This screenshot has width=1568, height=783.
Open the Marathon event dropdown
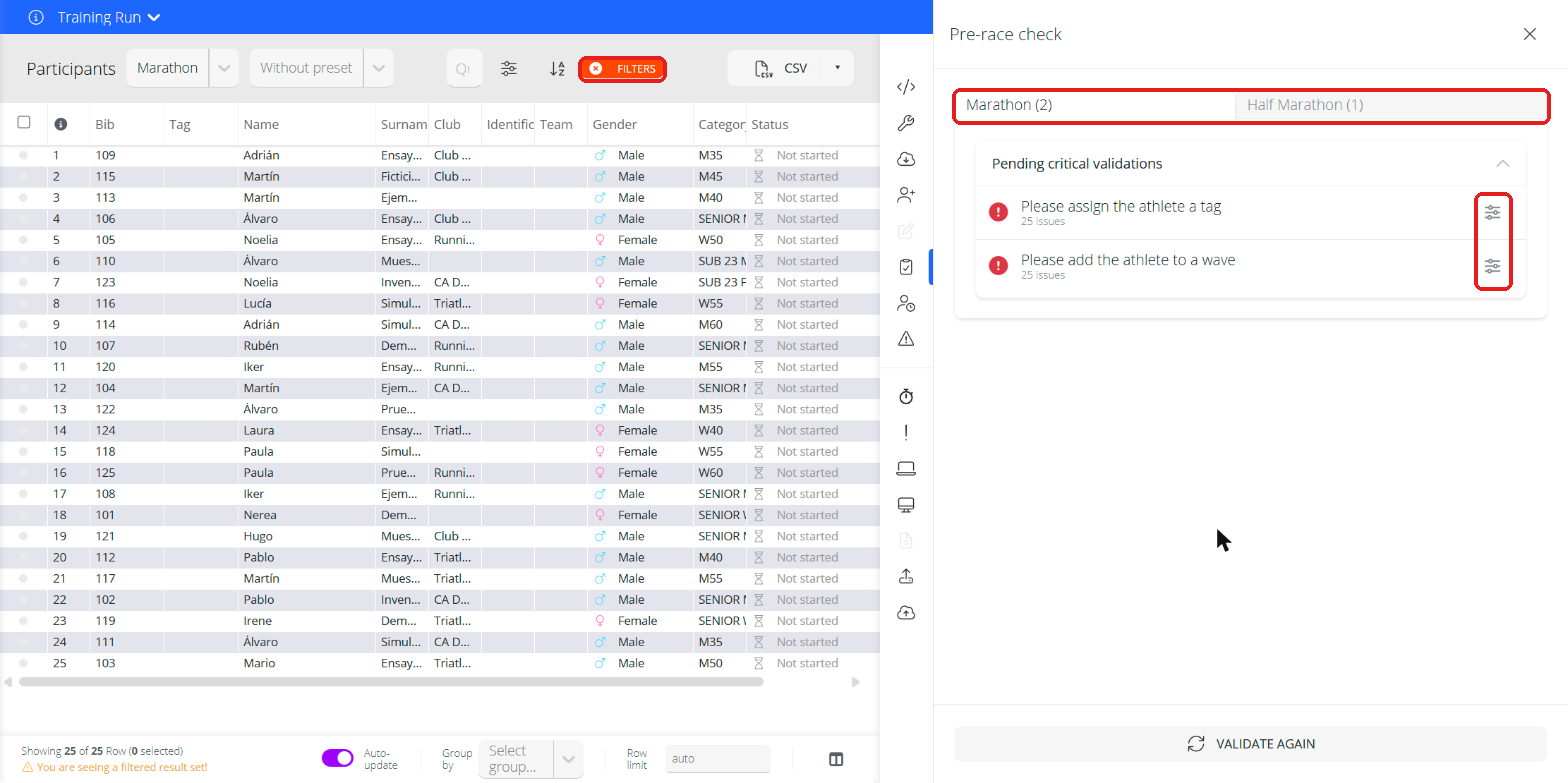point(183,68)
